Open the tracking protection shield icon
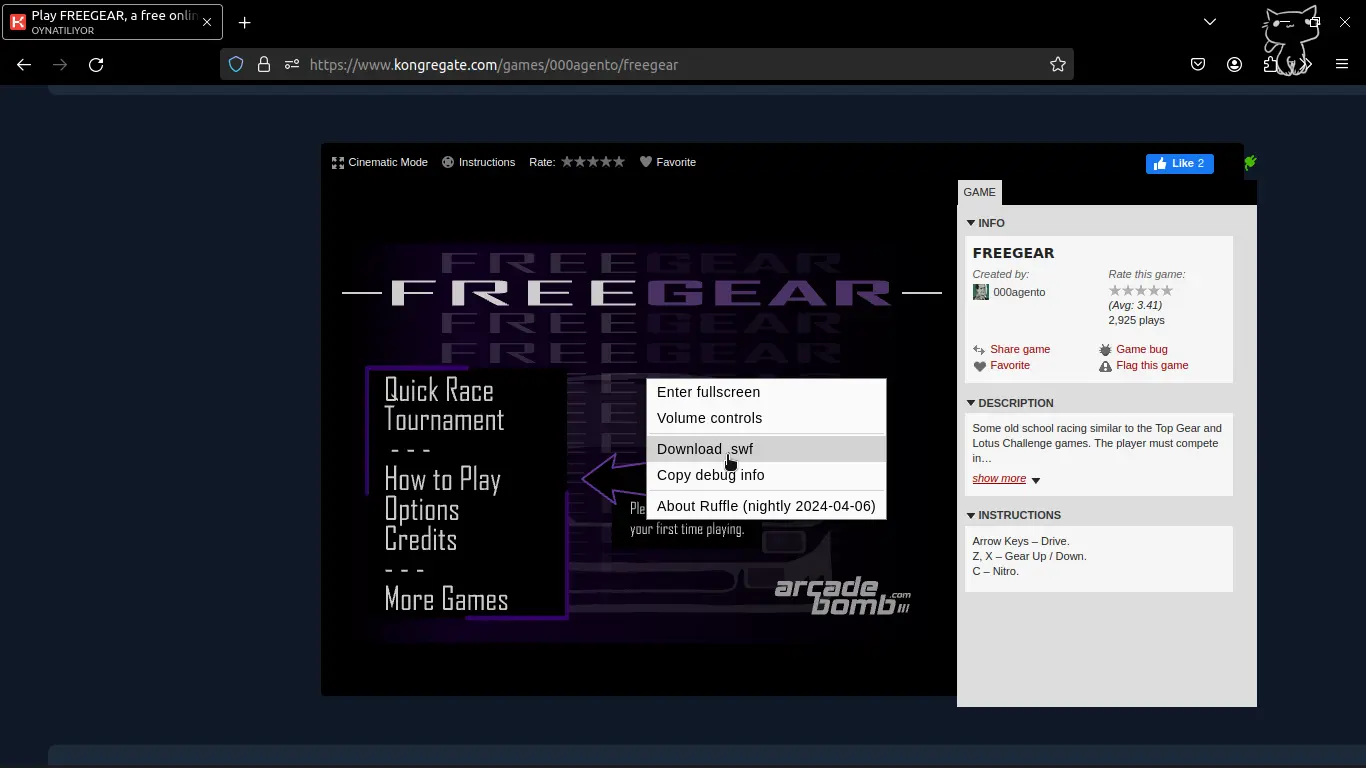 click(x=236, y=65)
